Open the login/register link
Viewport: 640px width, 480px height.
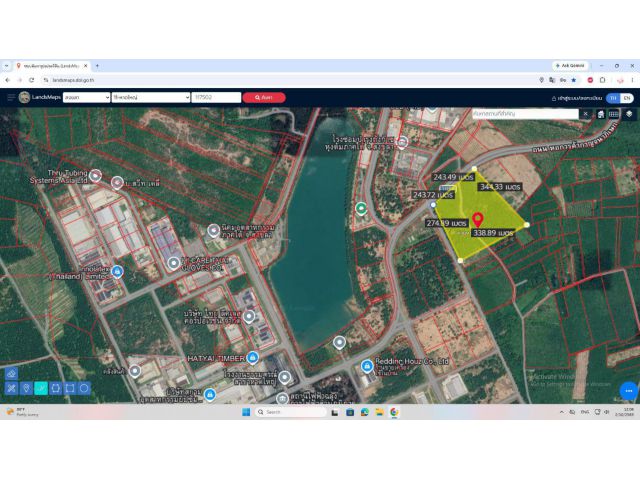pos(577,98)
